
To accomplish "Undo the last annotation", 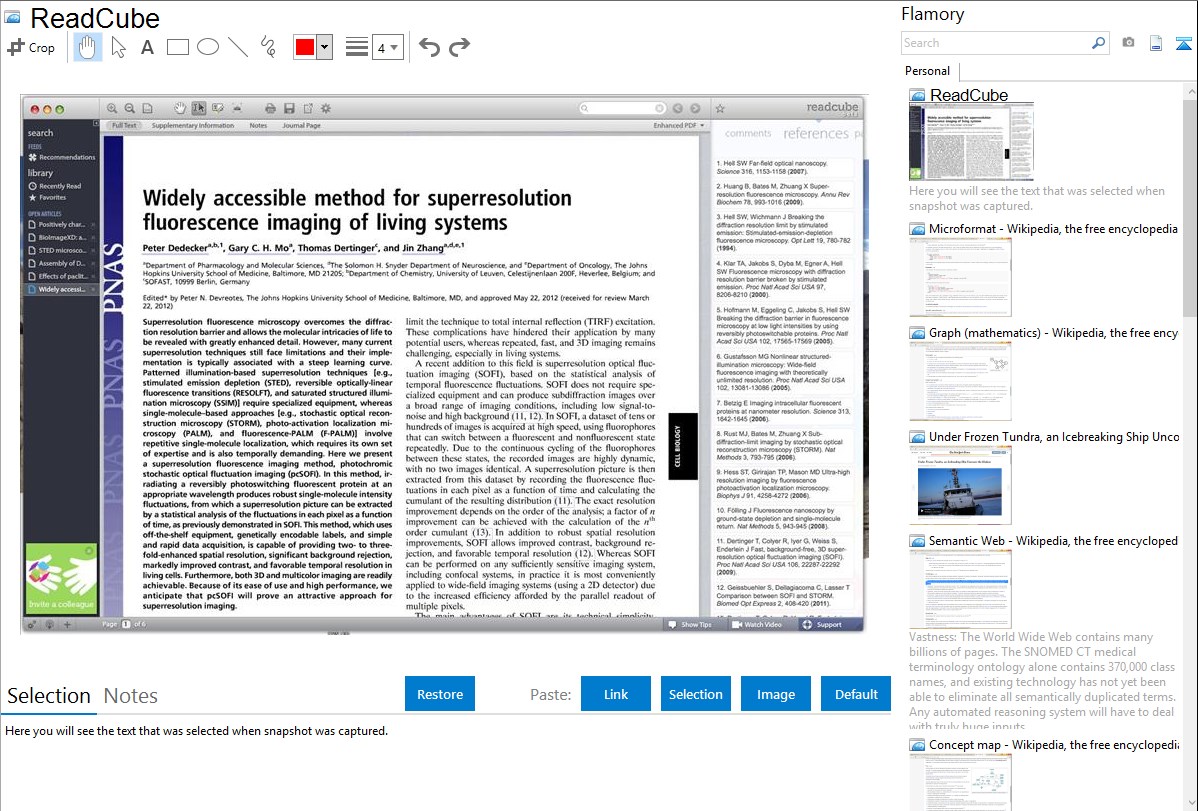I will [x=429, y=47].
